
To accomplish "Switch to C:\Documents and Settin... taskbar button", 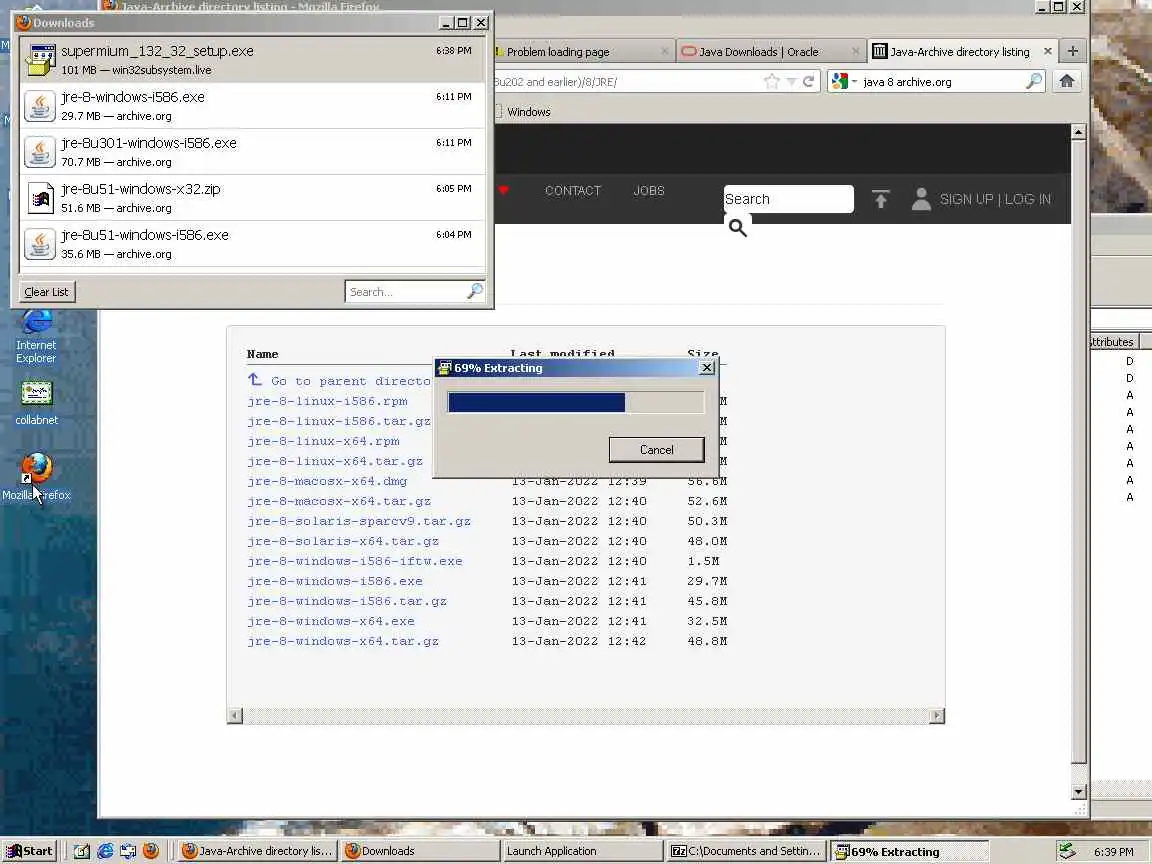I will tap(746, 851).
